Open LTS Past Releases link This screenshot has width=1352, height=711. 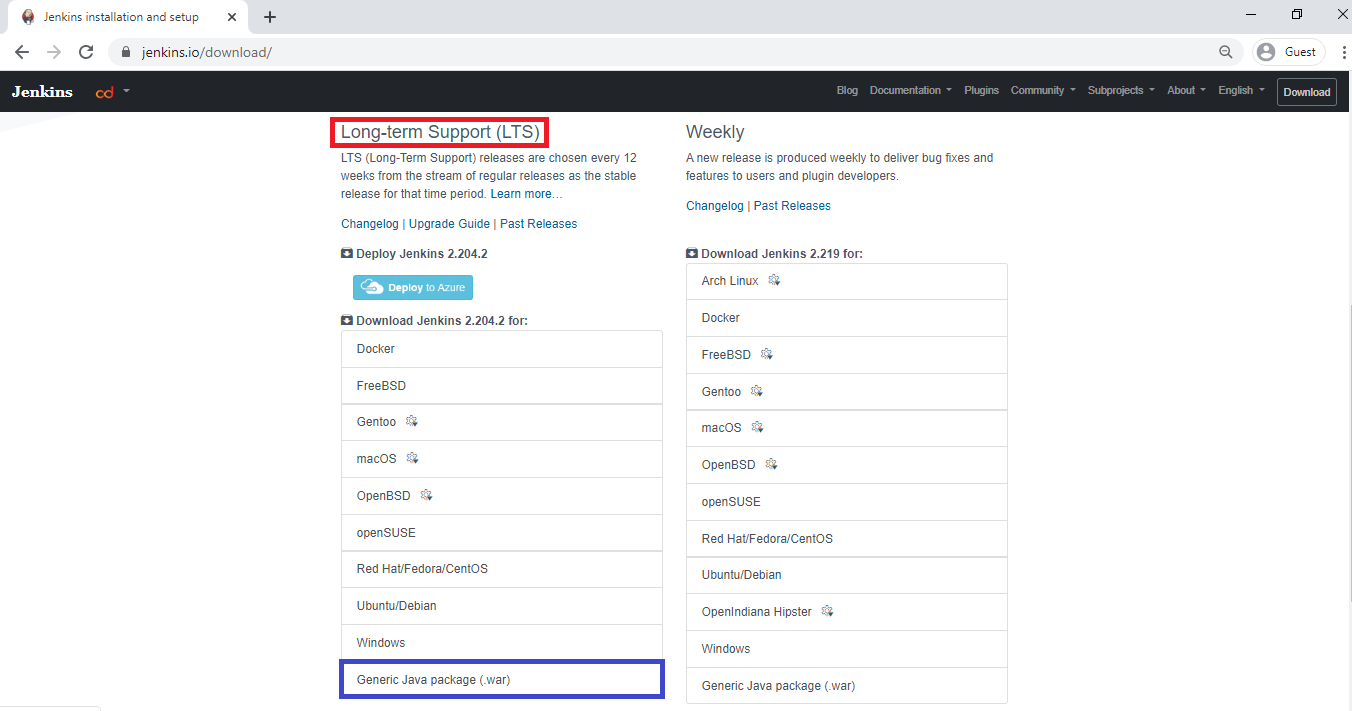point(538,224)
